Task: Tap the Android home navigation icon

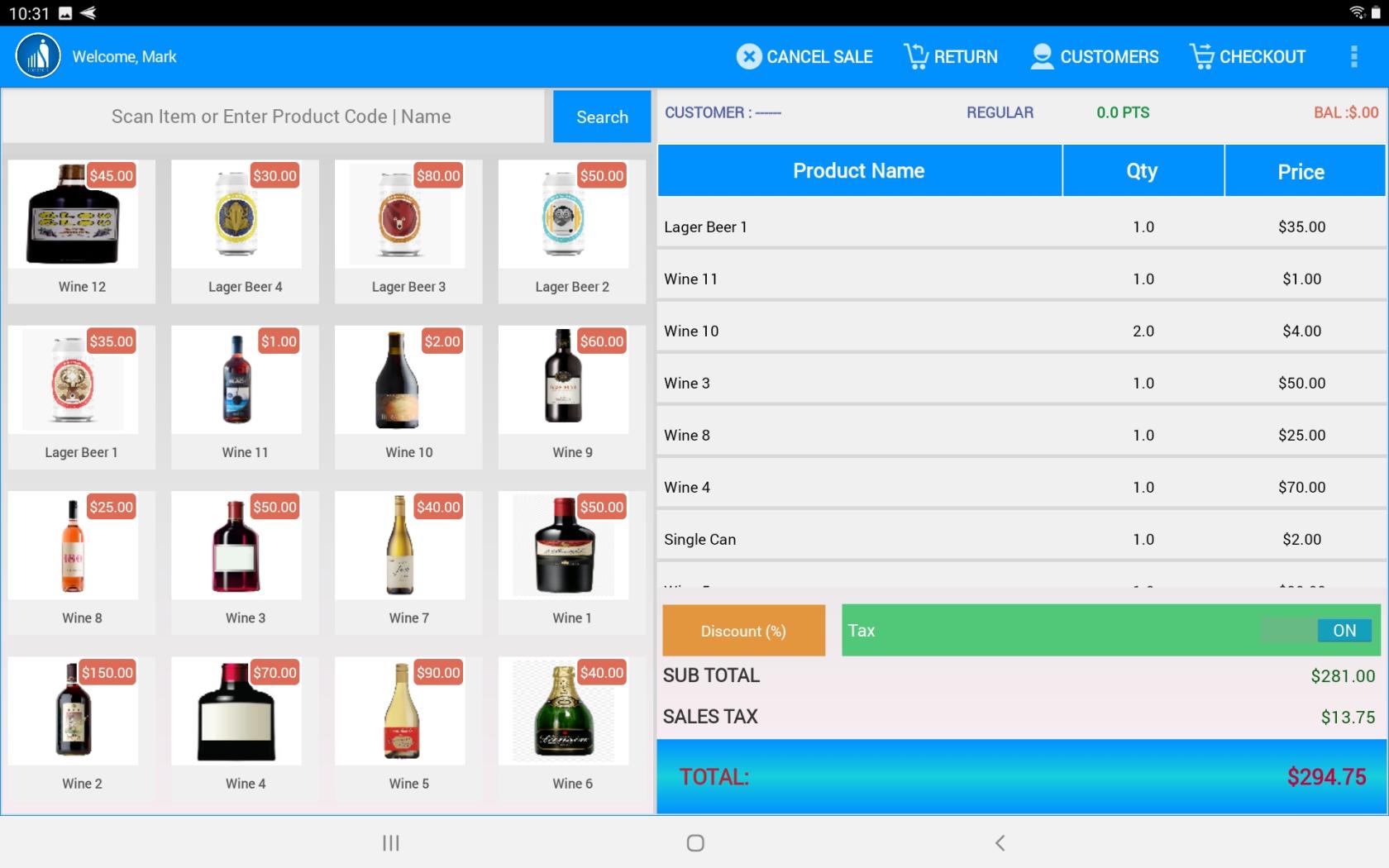Action: click(x=694, y=843)
